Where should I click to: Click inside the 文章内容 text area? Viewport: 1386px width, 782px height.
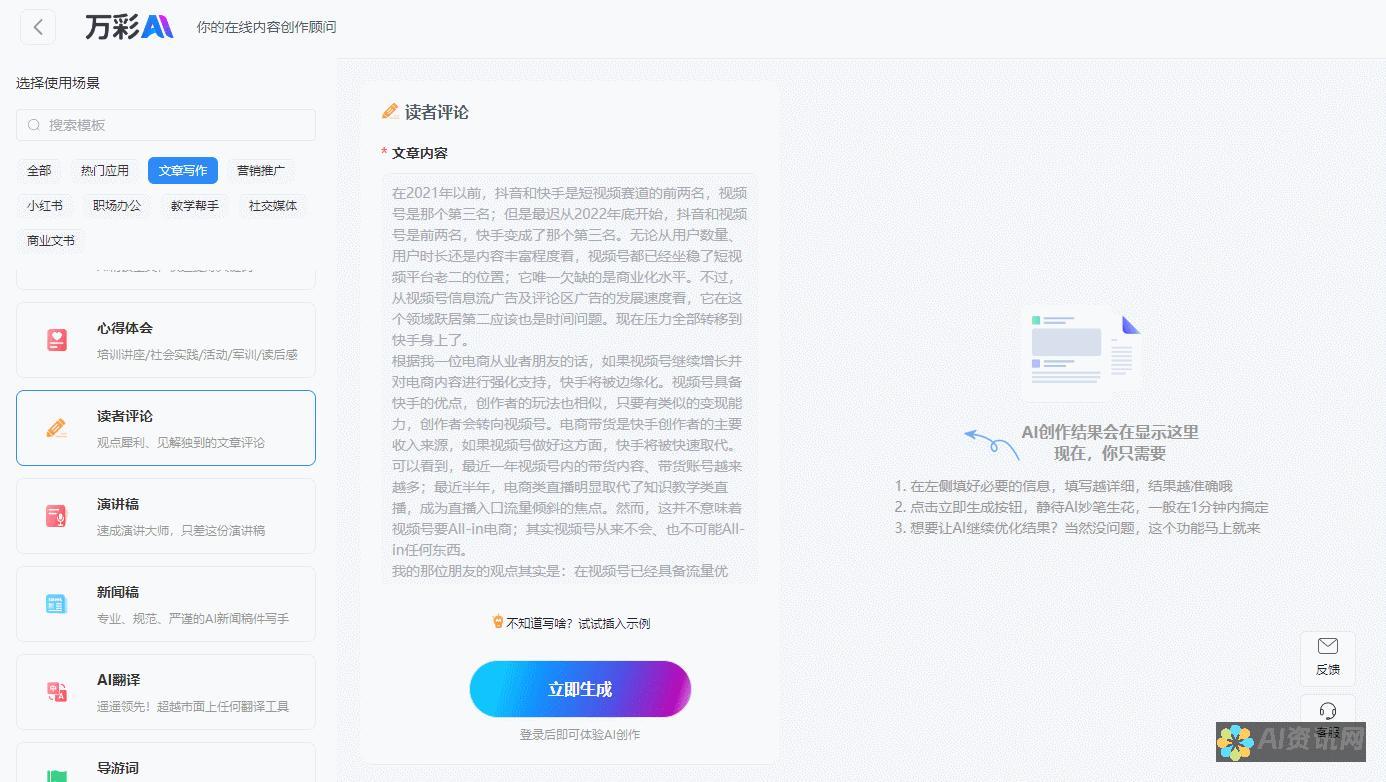[x=569, y=378]
